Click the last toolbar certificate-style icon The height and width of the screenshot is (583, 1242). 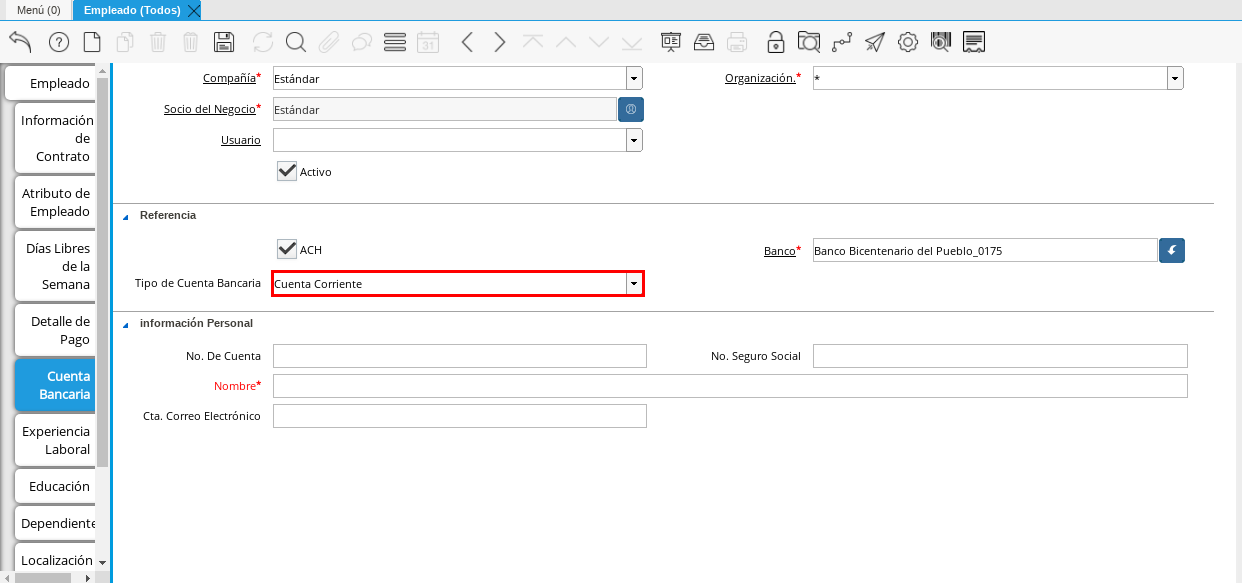coord(974,42)
